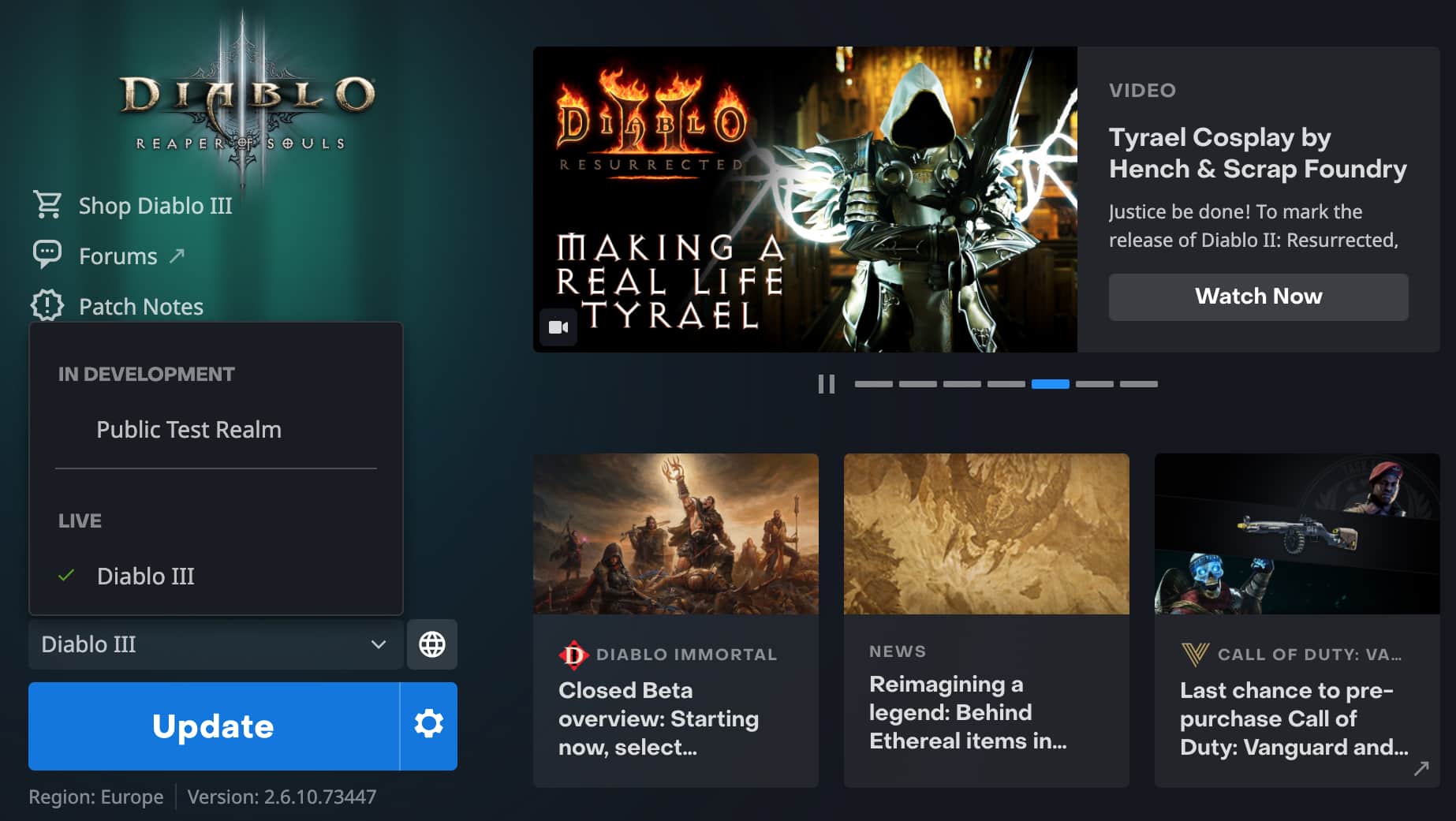Click the video camera icon on Tyrael banner
This screenshot has width=1456, height=821.
click(x=558, y=327)
